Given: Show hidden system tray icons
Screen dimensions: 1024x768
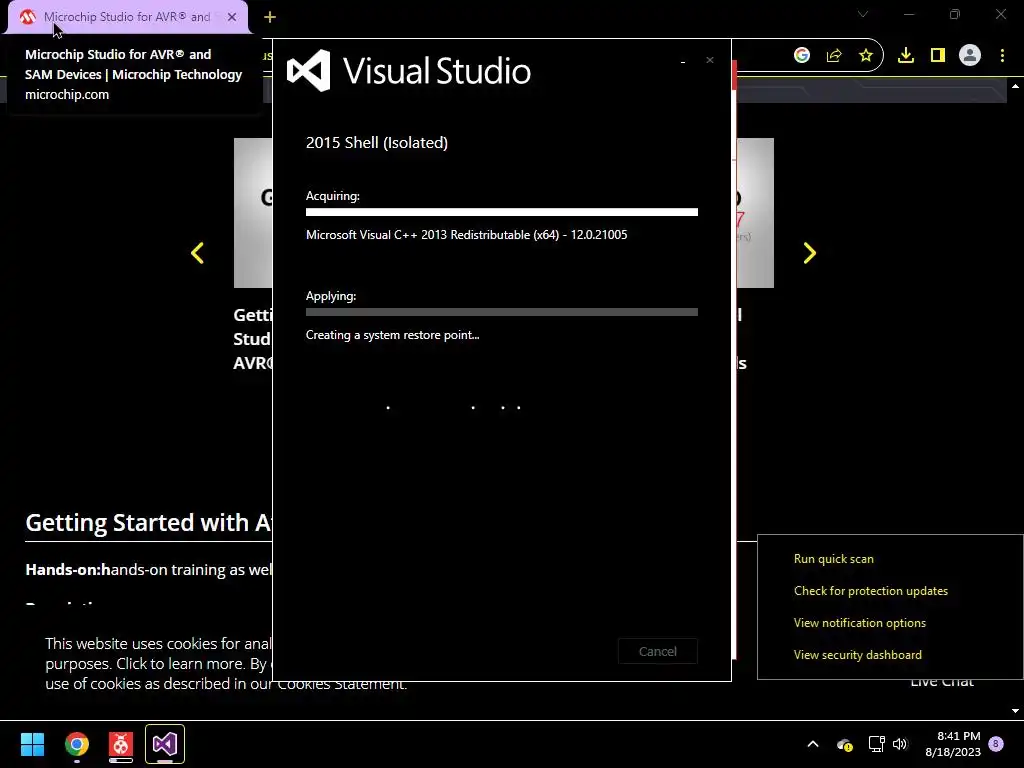Looking at the screenshot, I should [813, 744].
